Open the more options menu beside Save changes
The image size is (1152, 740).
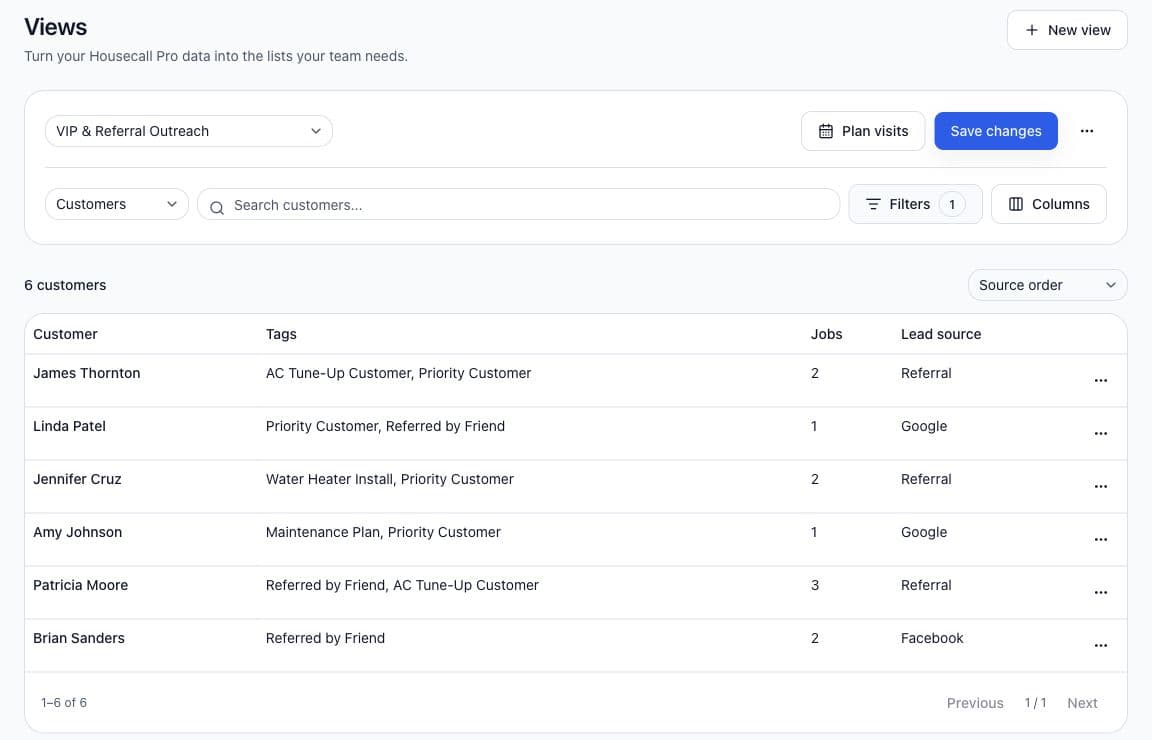[1087, 131]
